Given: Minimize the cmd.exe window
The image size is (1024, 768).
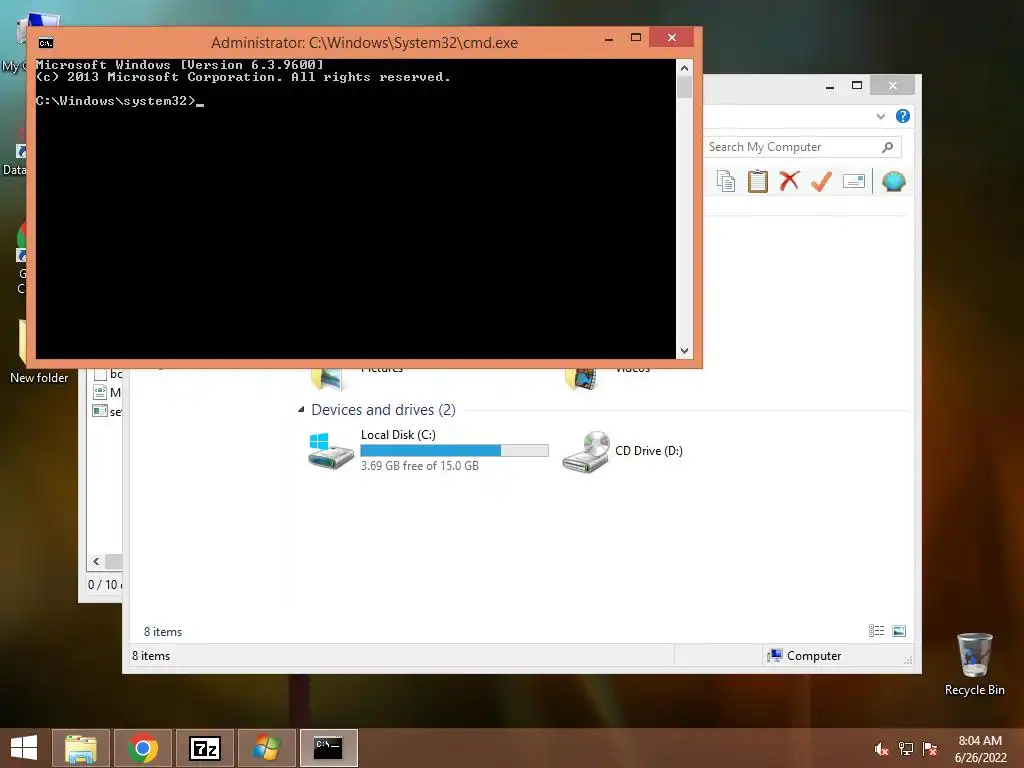Looking at the screenshot, I should pos(609,39).
